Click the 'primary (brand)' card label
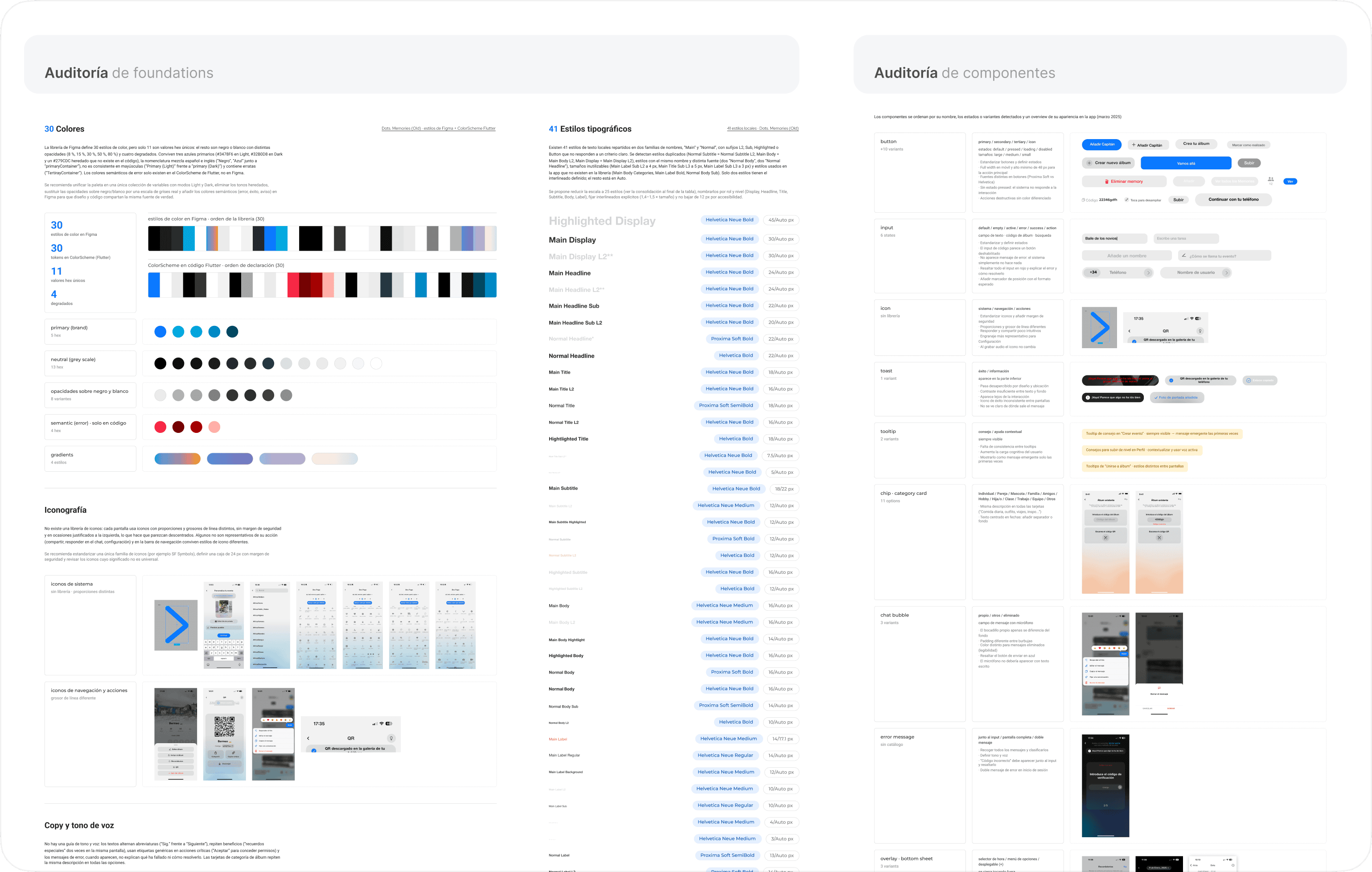This screenshot has width=1372, height=872. coord(69,328)
